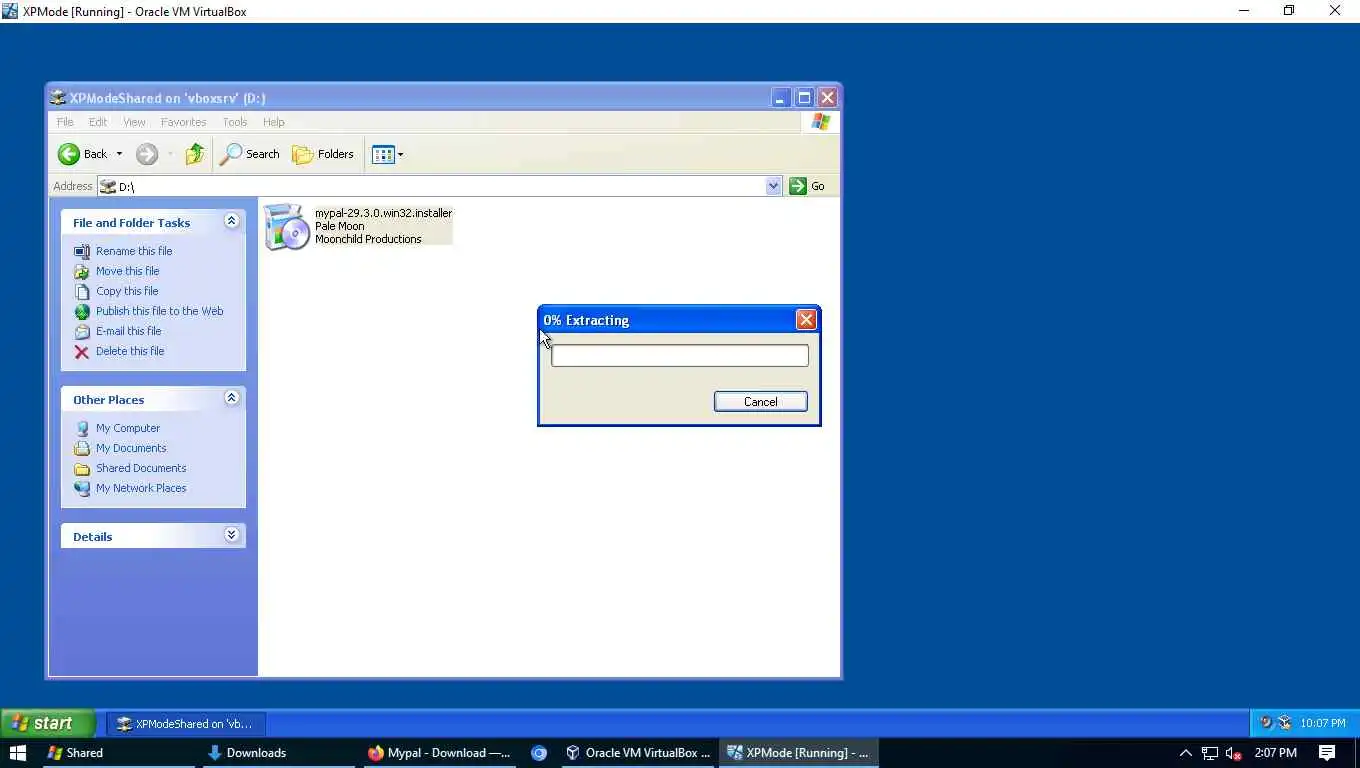This screenshot has width=1360, height=768.
Task: Click E-mail this file
Action: pyautogui.click(x=128, y=331)
